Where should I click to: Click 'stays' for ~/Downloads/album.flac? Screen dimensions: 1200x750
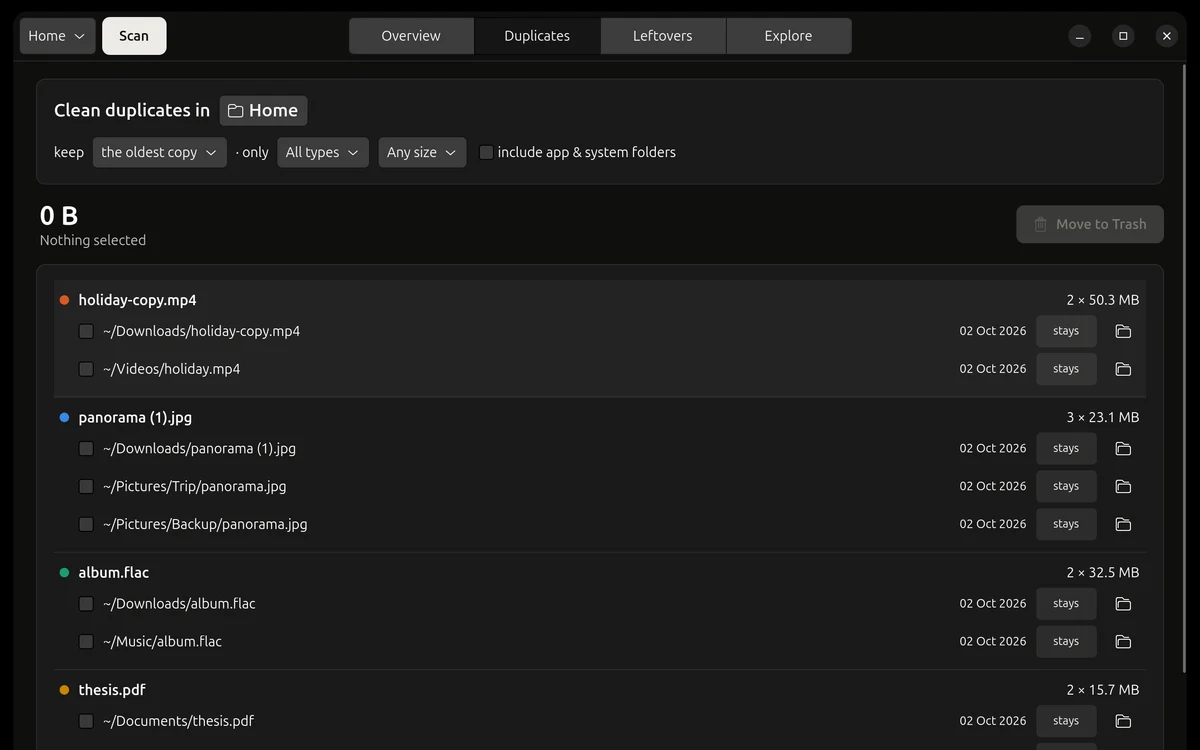point(1066,604)
